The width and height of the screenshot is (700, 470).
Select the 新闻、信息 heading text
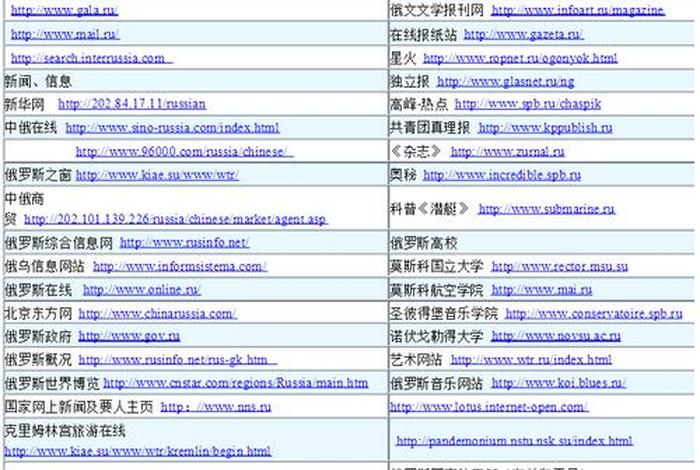point(38,81)
